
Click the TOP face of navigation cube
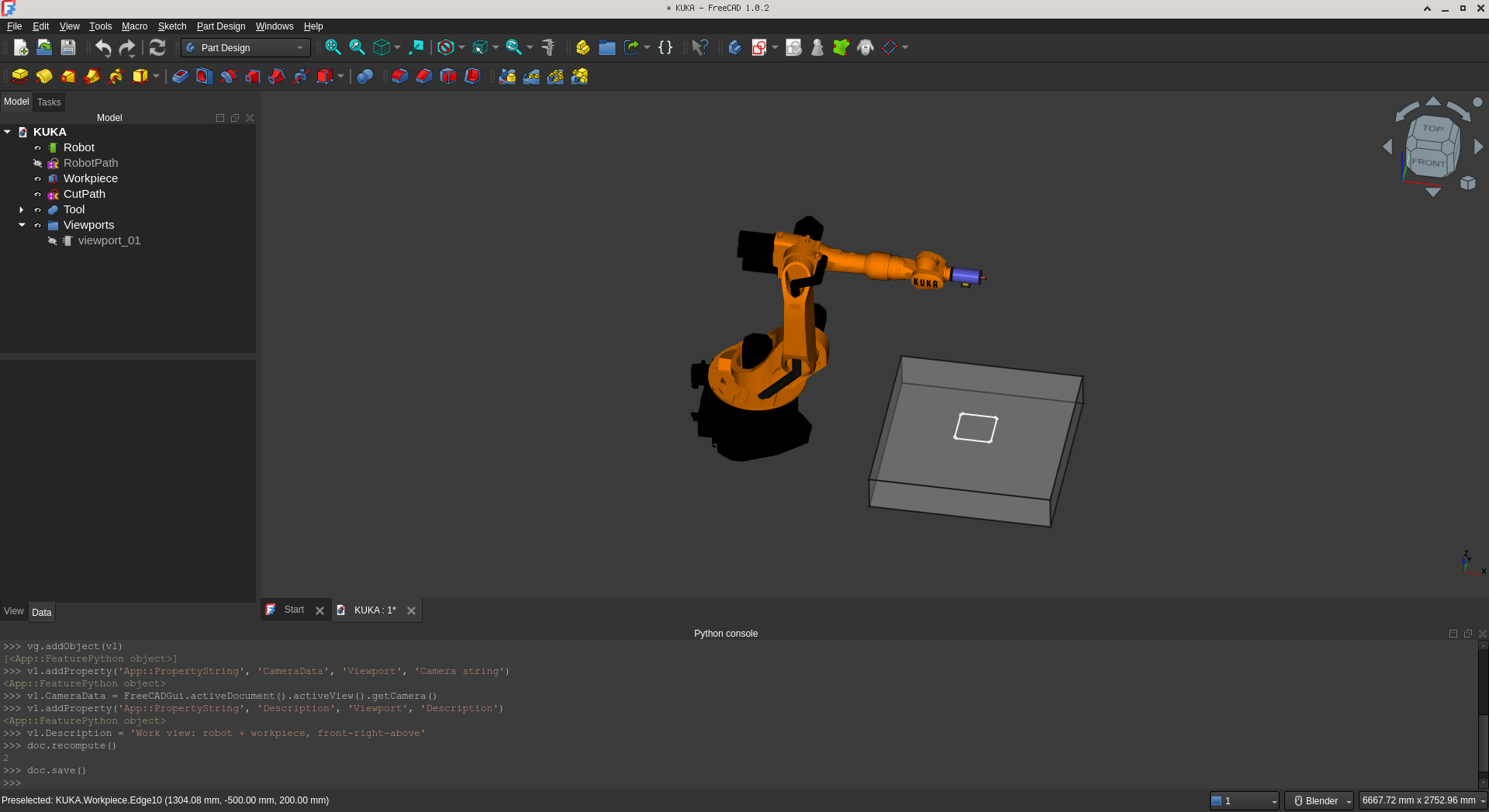[x=1432, y=129]
